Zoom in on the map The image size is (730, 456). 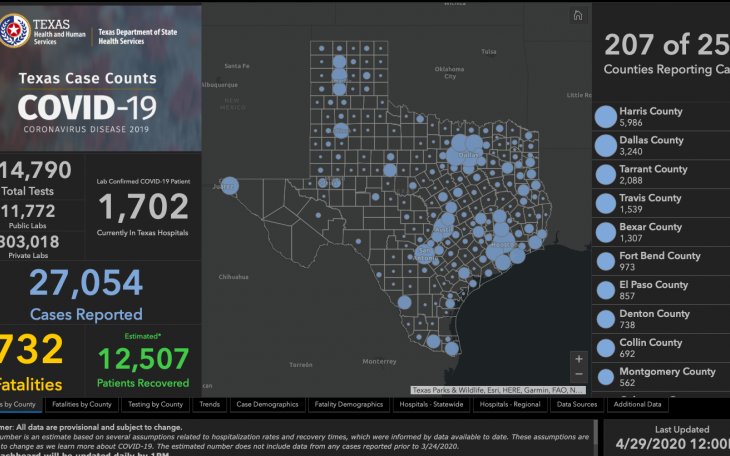point(578,358)
